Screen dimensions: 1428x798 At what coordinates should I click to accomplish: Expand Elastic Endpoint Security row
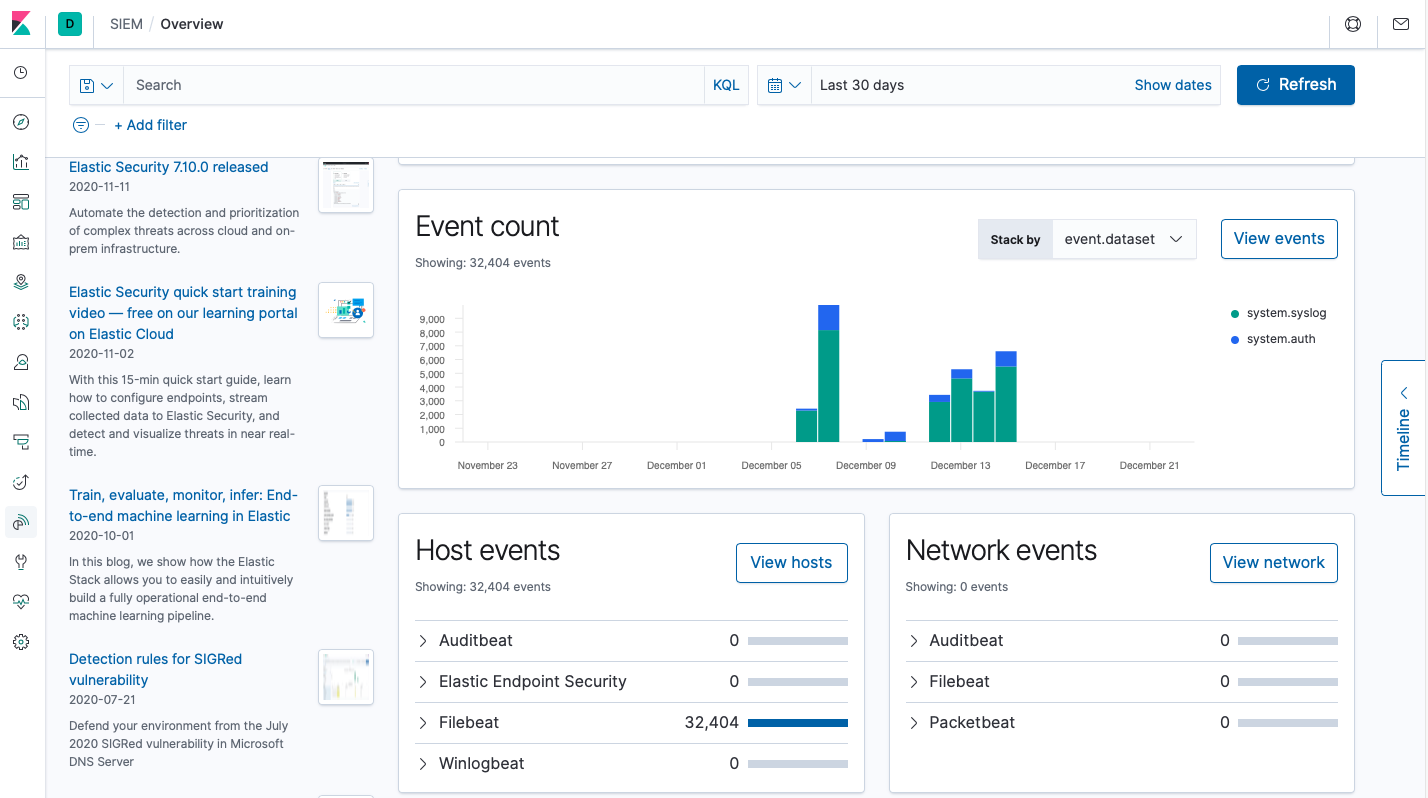pyautogui.click(x=423, y=681)
